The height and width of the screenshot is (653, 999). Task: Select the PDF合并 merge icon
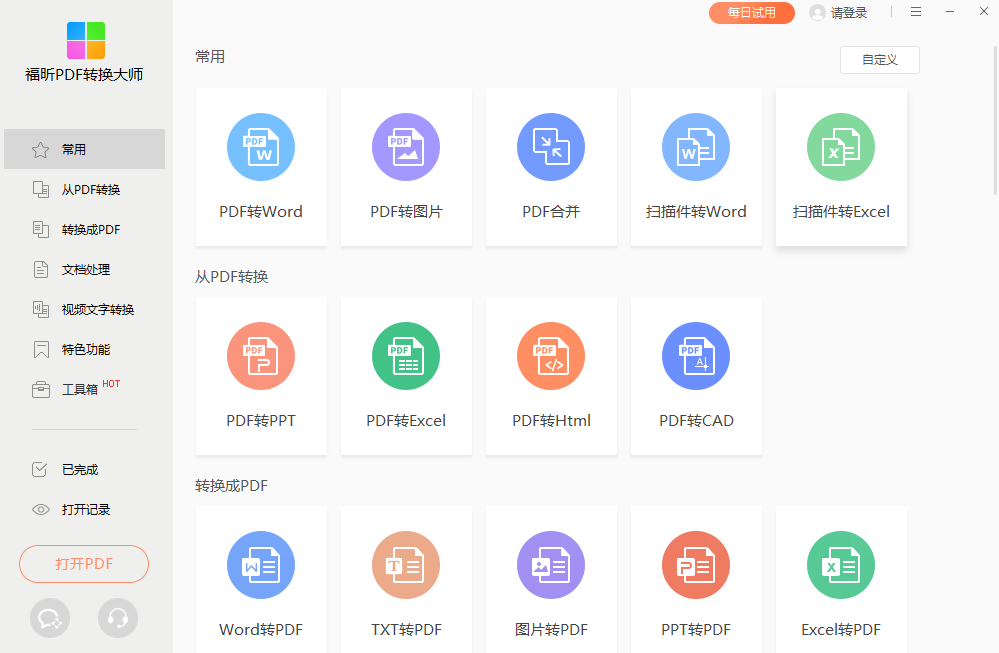tap(551, 146)
